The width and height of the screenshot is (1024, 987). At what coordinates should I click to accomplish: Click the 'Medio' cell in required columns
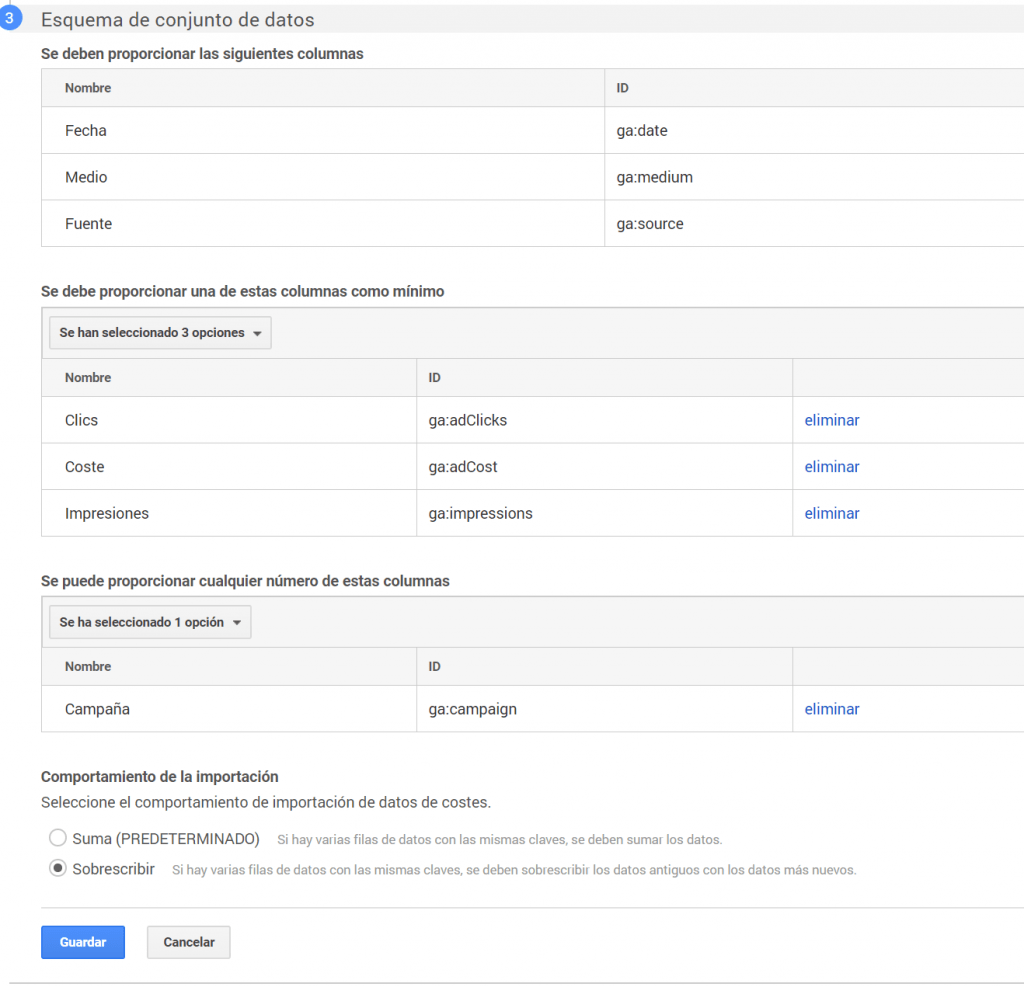click(323, 177)
